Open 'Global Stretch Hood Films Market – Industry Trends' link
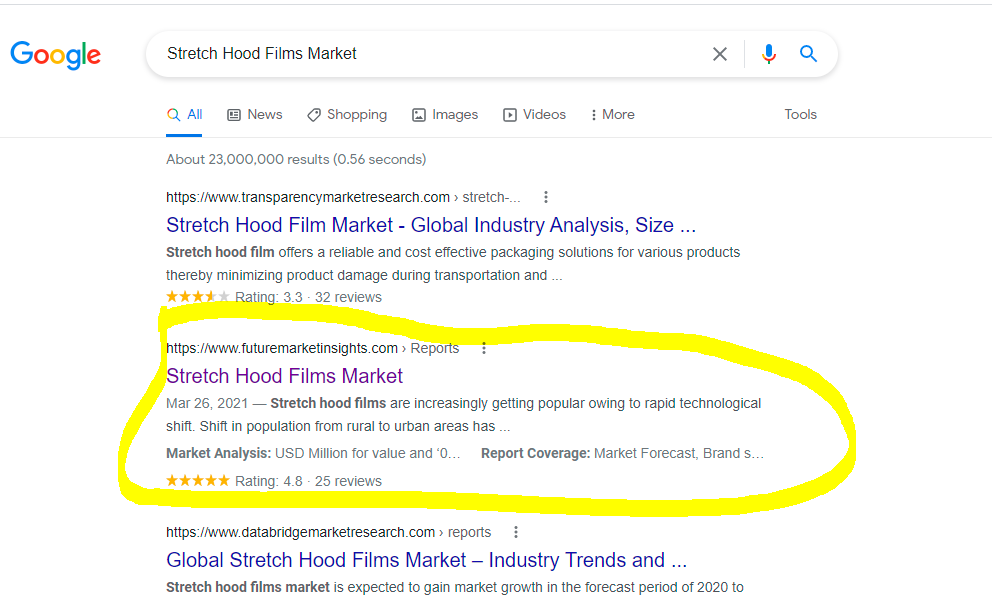Viewport: 992px width, 600px height. point(426,560)
